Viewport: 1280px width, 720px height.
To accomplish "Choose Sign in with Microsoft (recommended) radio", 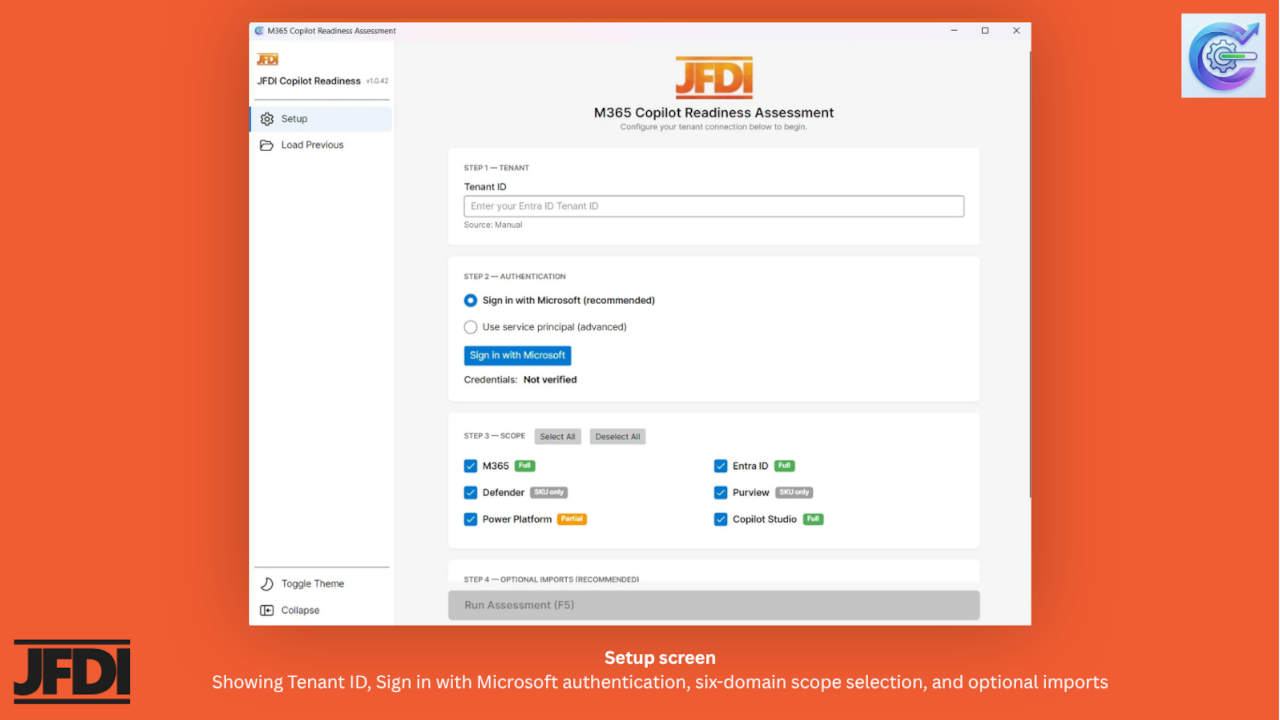I will (470, 300).
